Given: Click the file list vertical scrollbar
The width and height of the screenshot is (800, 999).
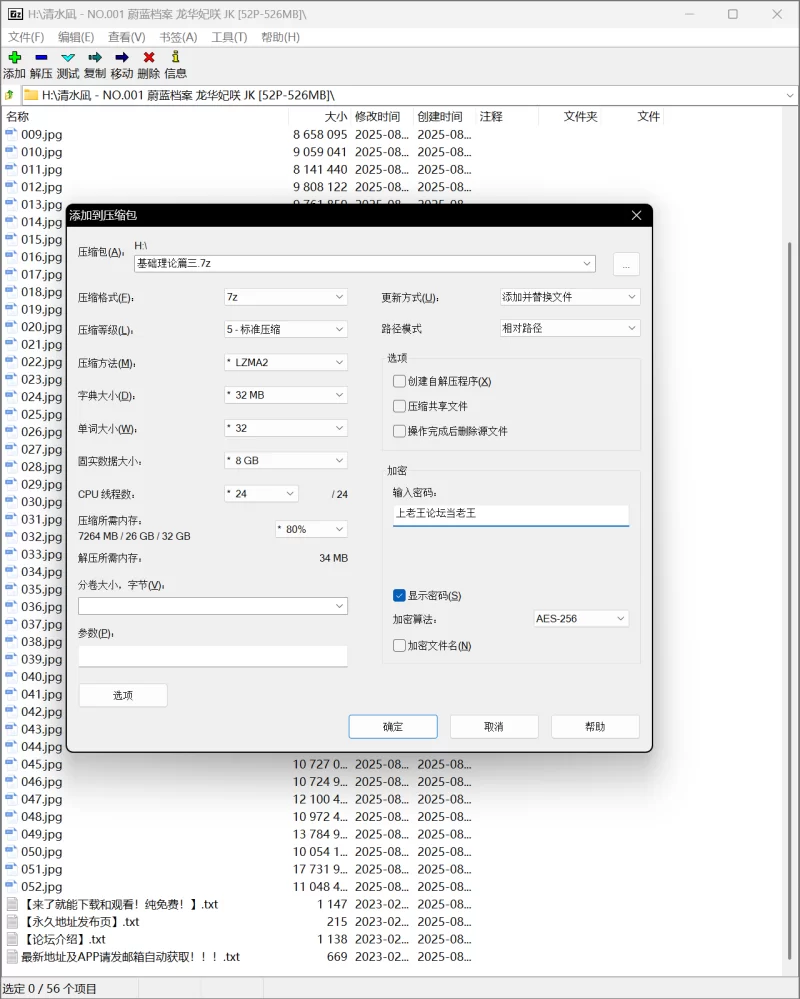Looking at the screenshot, I should tap(792, 500).
